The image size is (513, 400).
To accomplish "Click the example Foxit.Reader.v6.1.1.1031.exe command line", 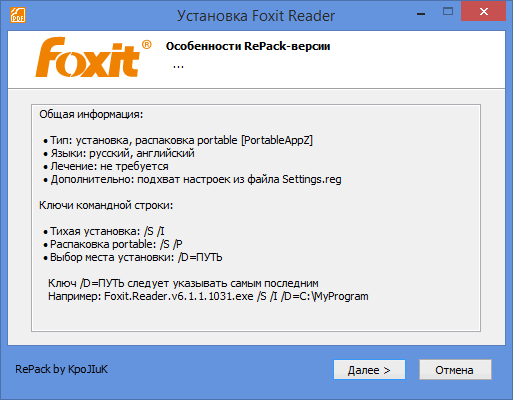I will [208, 296].
